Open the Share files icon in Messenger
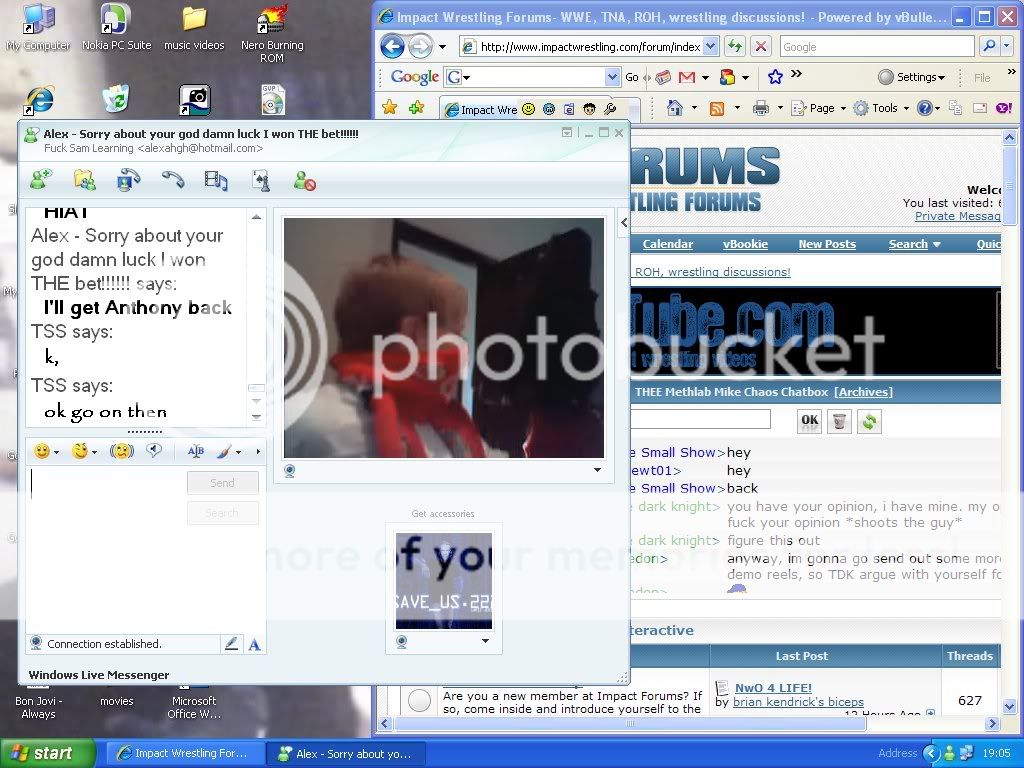 (x=85, y=180)
